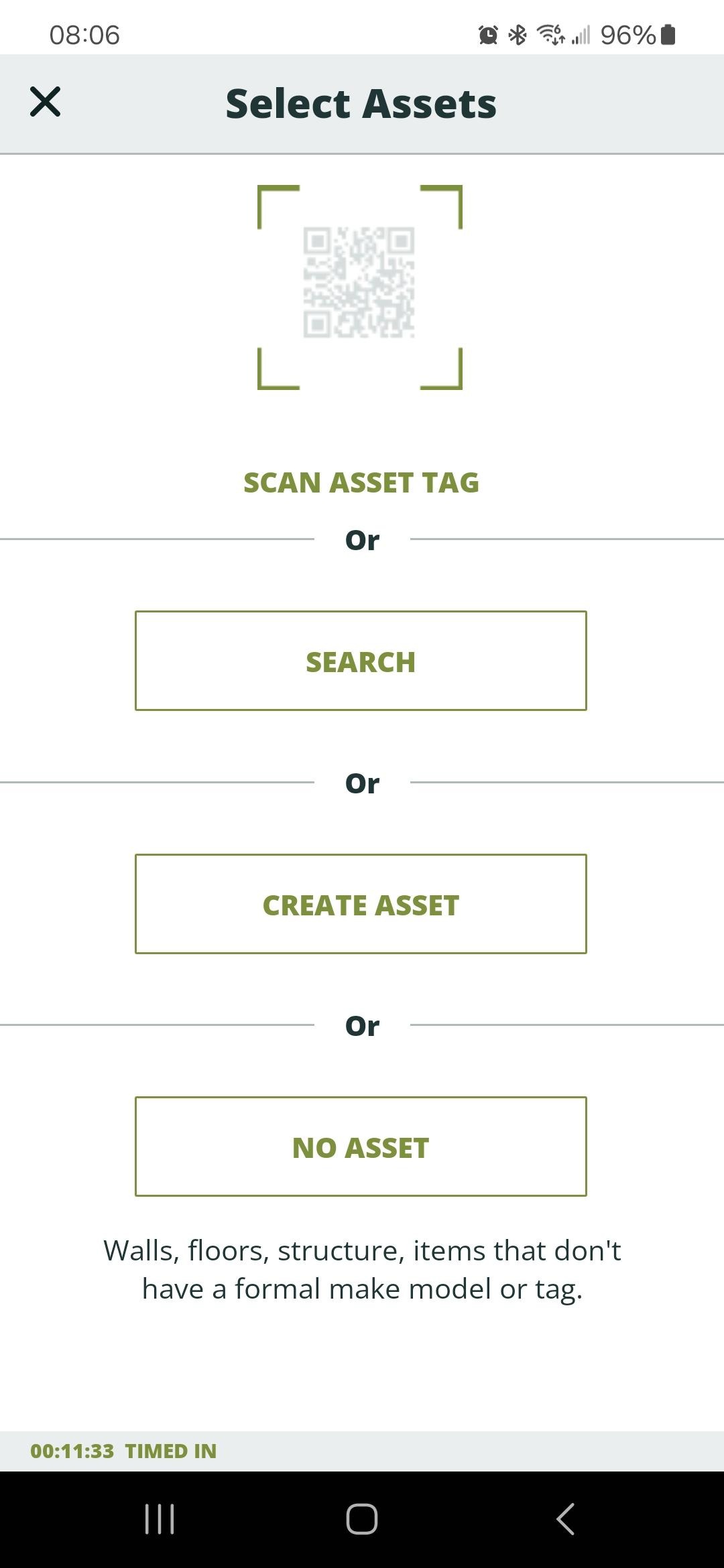Tap the alarm status icon

click(488, 35)
